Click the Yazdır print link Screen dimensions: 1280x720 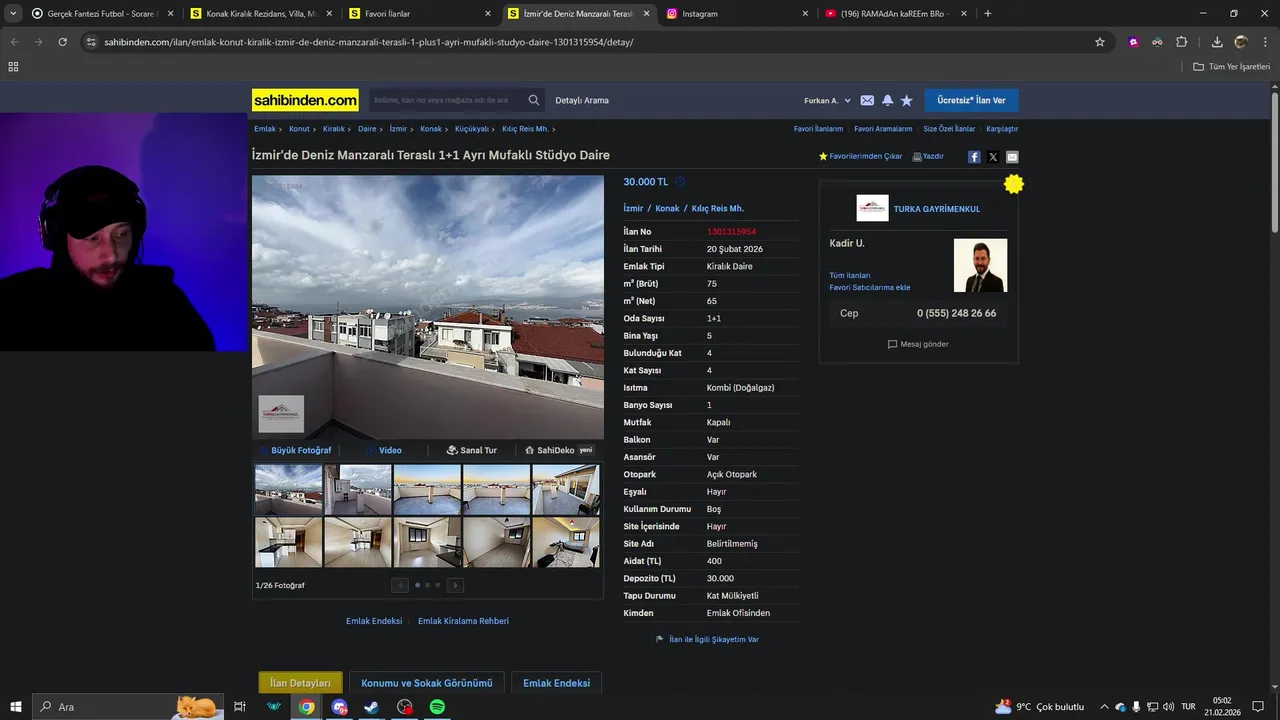coord(928,156)
